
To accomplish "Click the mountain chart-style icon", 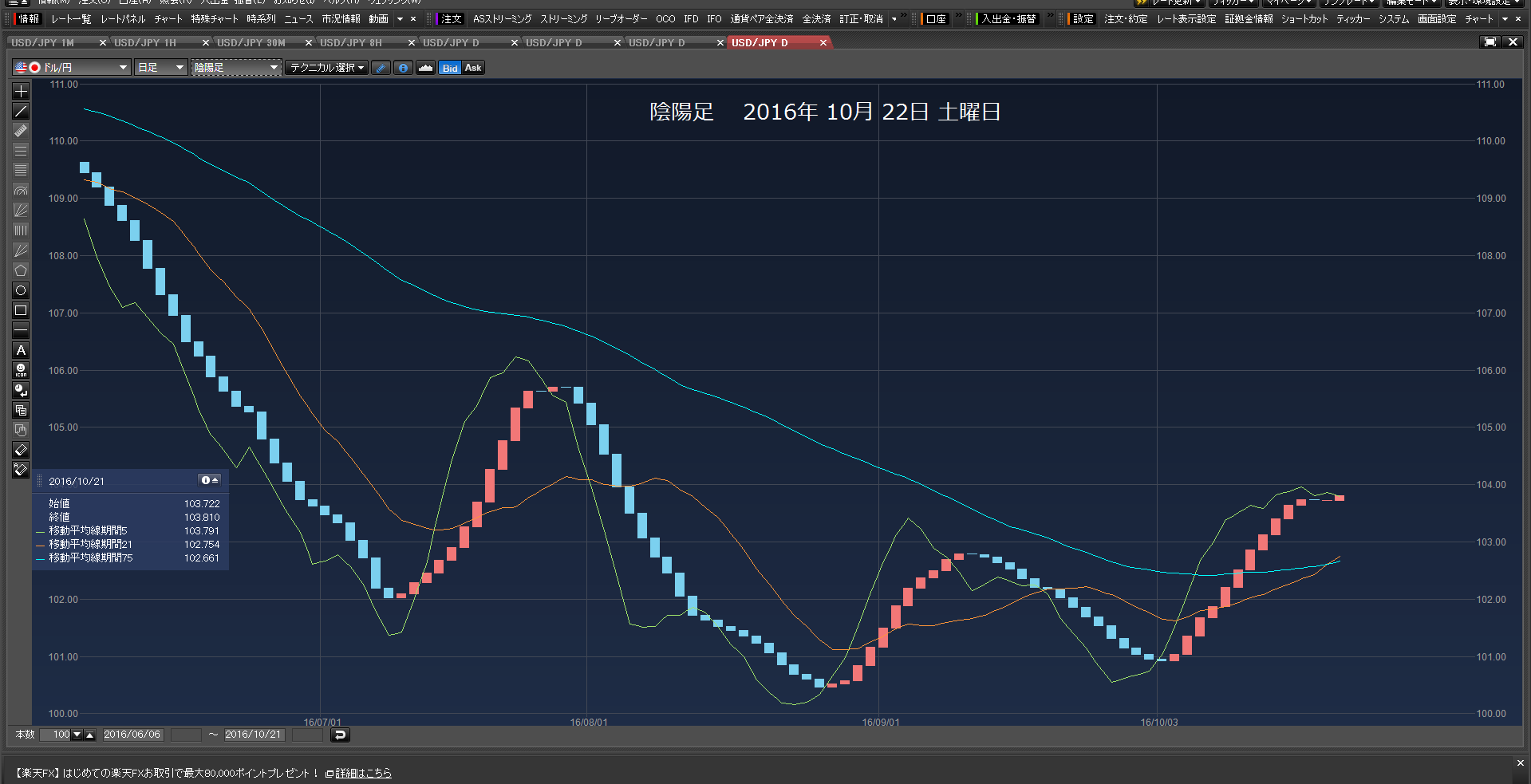I will [426, 68].
